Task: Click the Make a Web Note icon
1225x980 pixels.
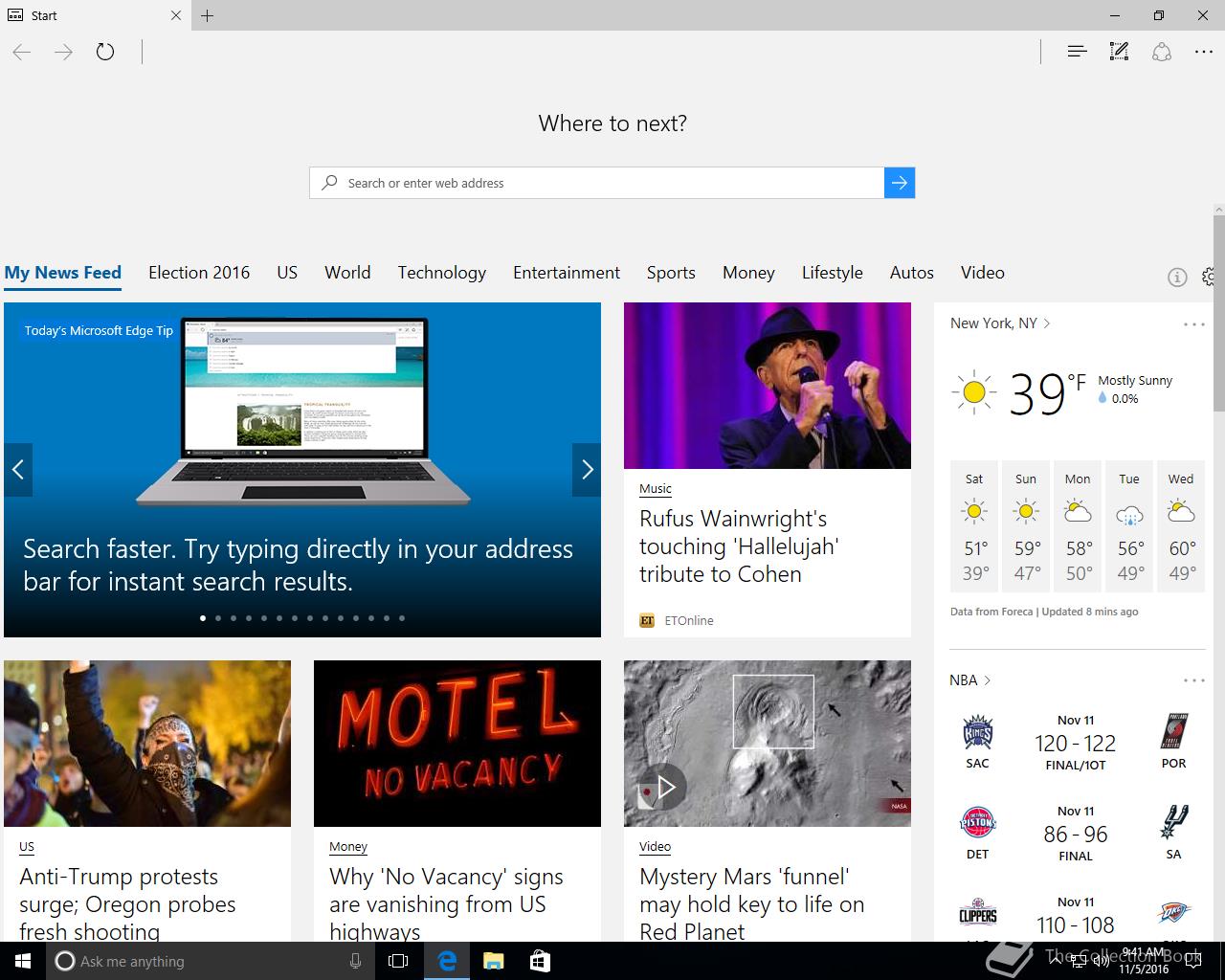Action: tap(1119, 52)
